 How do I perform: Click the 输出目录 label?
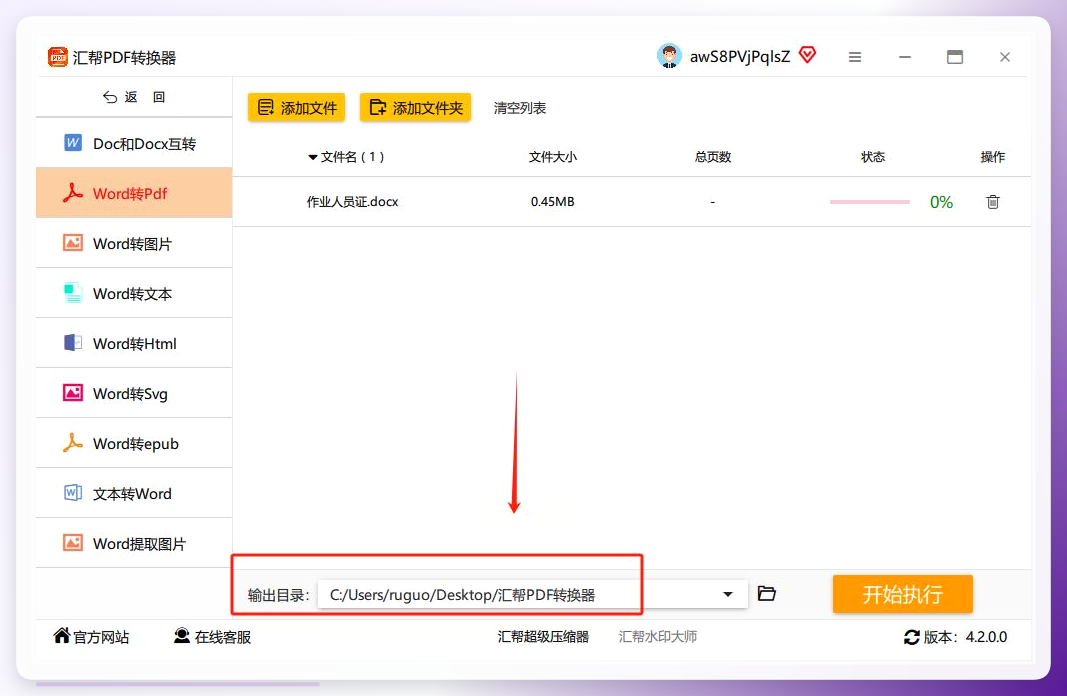278,595
